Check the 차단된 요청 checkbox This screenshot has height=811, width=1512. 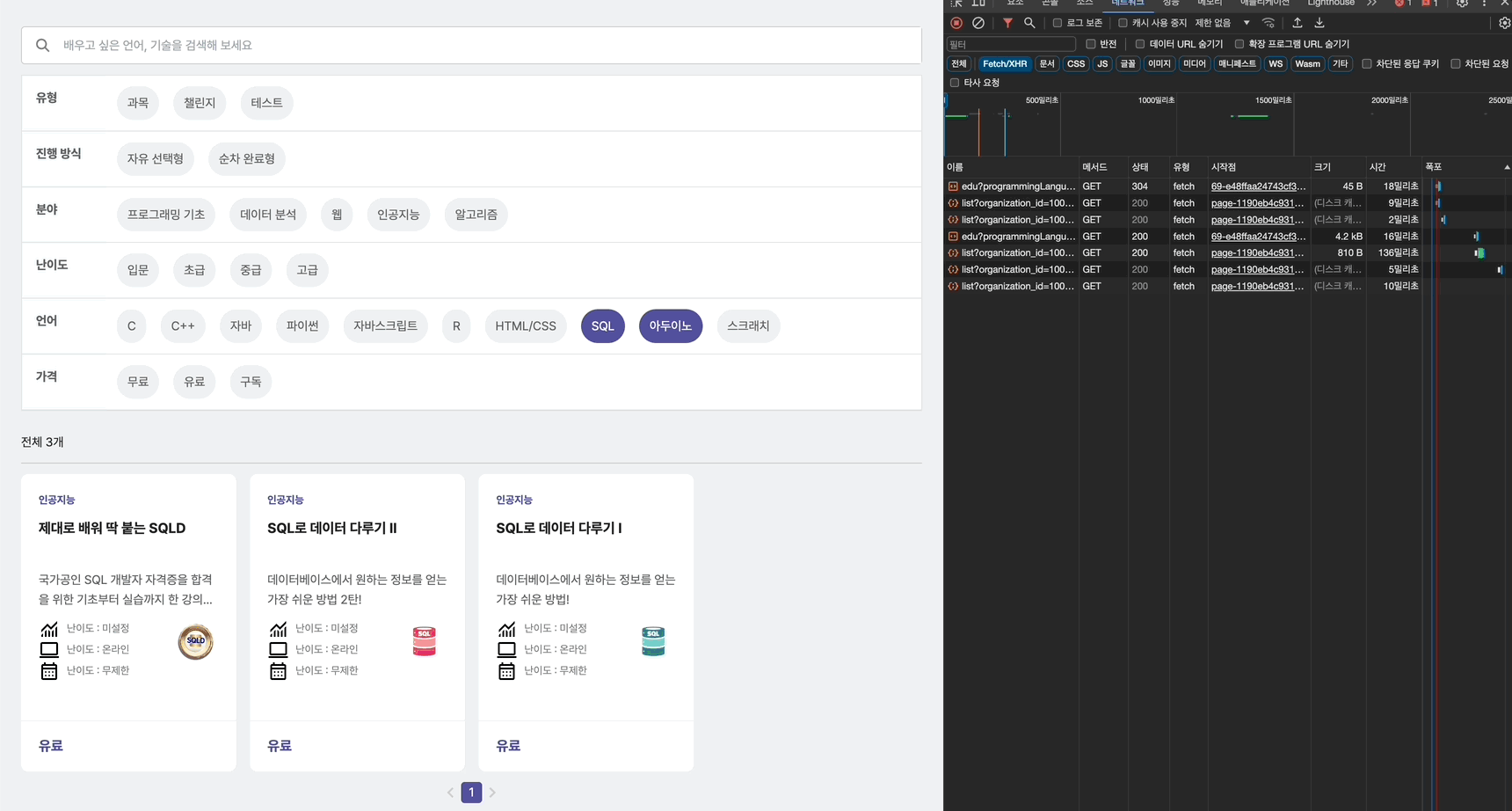1456,63
